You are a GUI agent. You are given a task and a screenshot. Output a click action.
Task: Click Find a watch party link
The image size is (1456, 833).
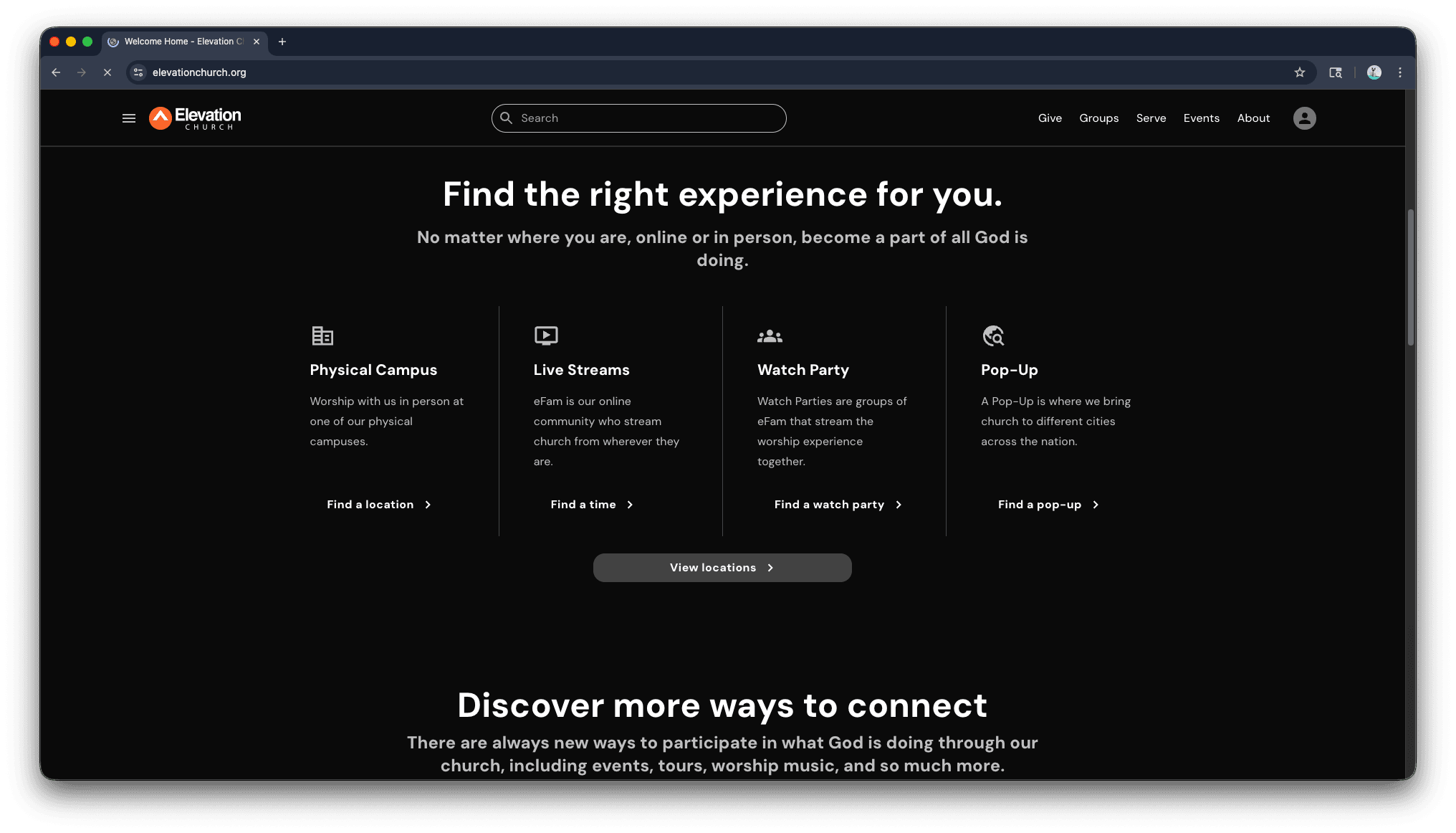coord(838,505)
